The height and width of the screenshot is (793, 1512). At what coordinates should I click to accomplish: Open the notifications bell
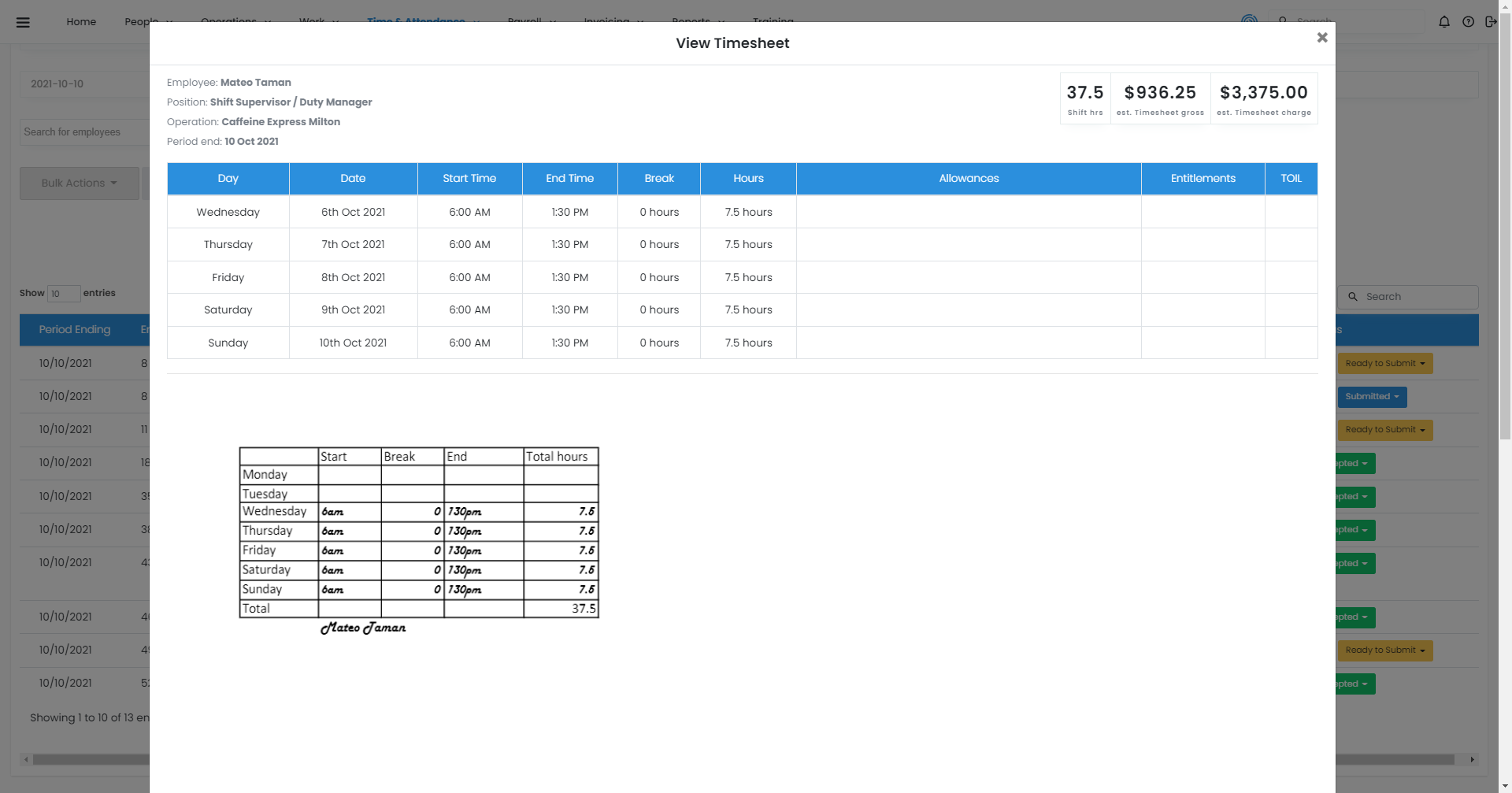[1444, 22]
